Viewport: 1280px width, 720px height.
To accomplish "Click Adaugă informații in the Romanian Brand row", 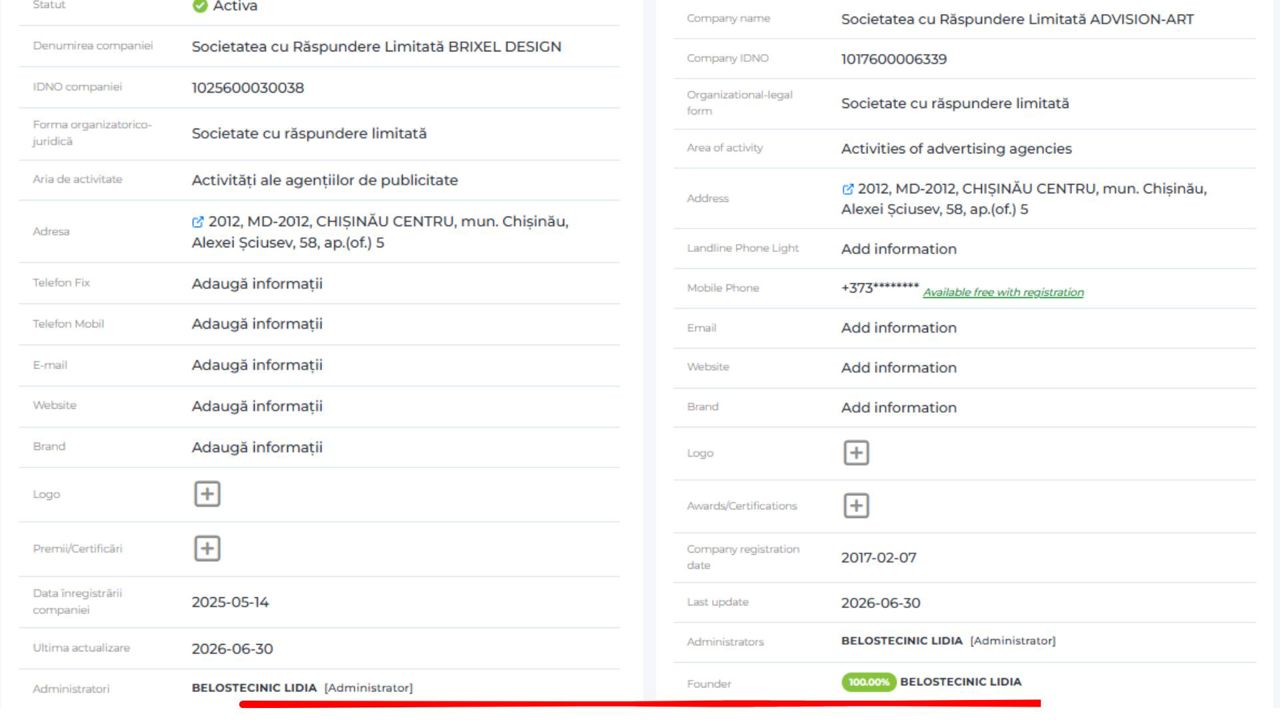I will (x=257, y=447).
